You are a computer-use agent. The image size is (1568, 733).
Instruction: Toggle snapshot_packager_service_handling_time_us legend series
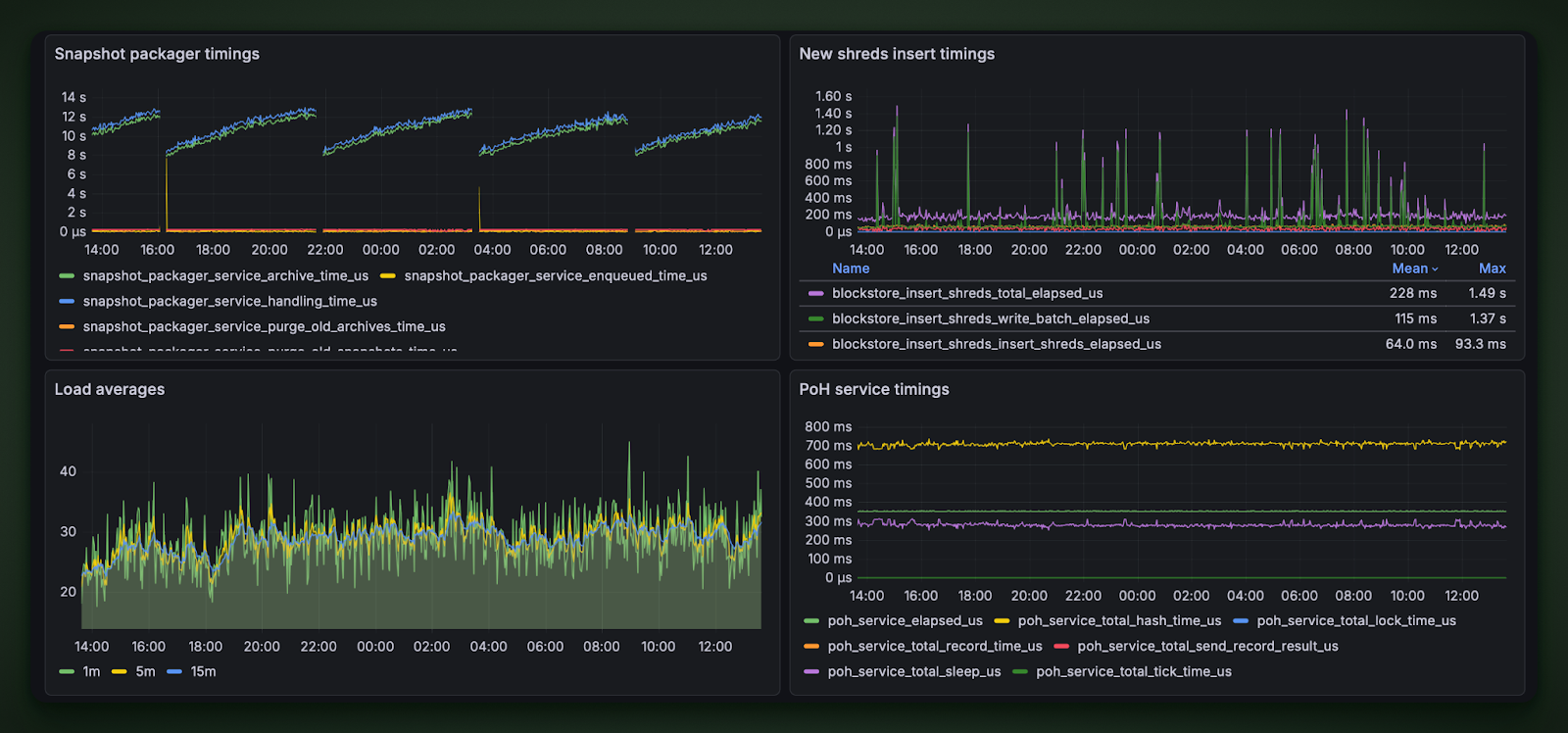230,302
